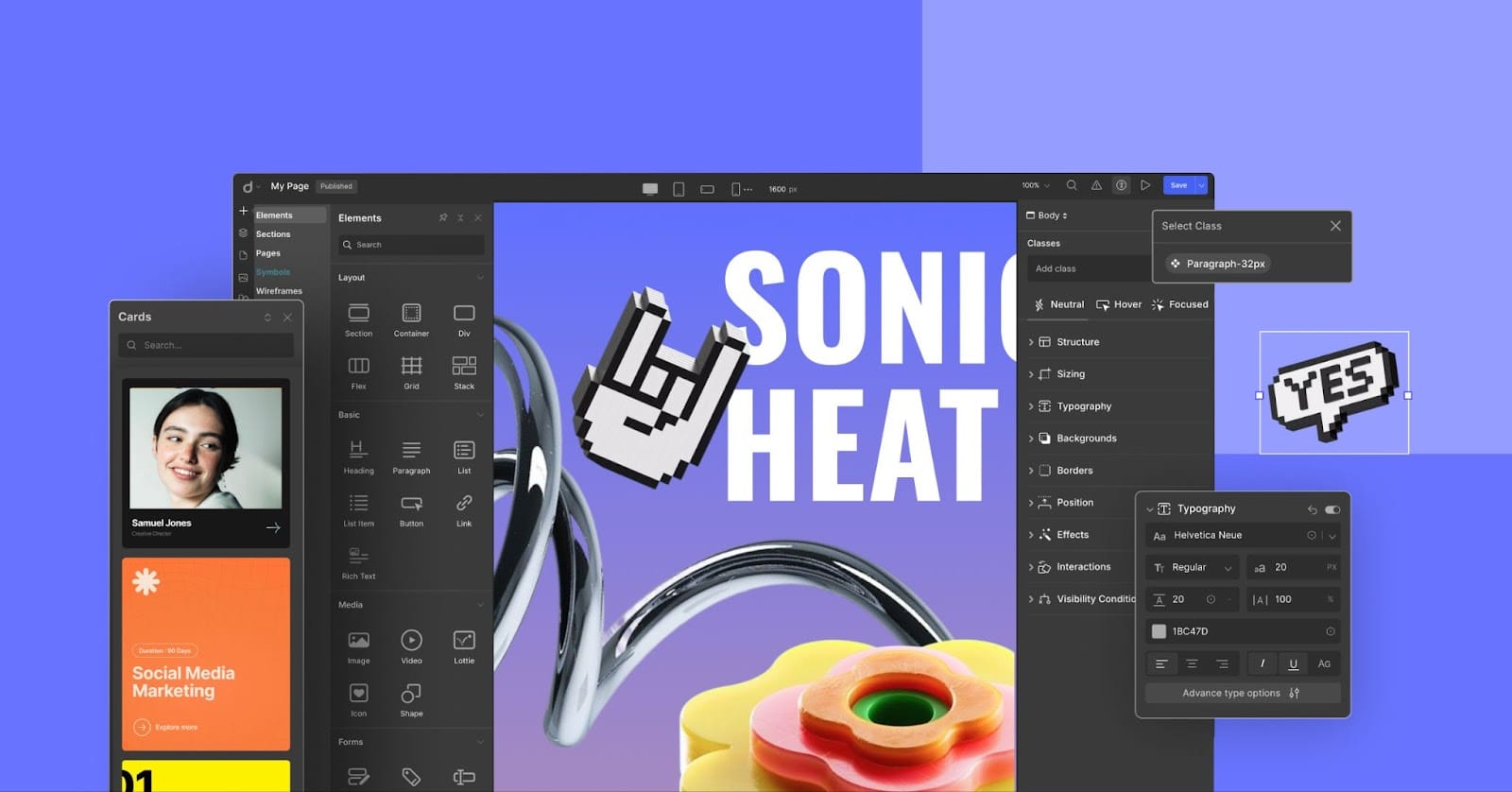Viewport: 1512px width, 792px height.
Task: Click the Elements search field
Action: tap(412, 245)
